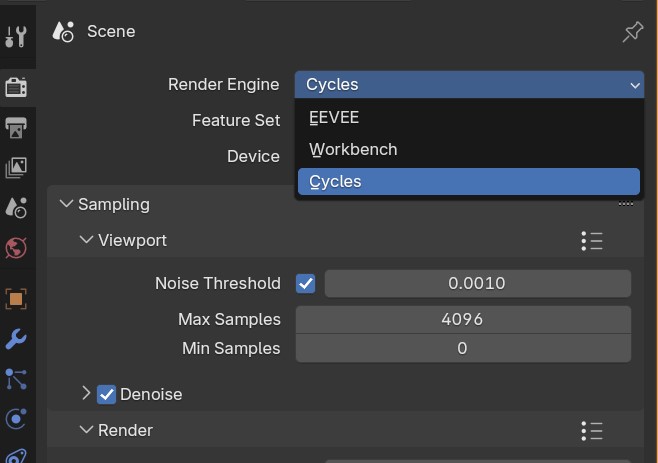Toggle the Denoise checkbox
Screen dimensions: 658x463
[x=106, y=395]
